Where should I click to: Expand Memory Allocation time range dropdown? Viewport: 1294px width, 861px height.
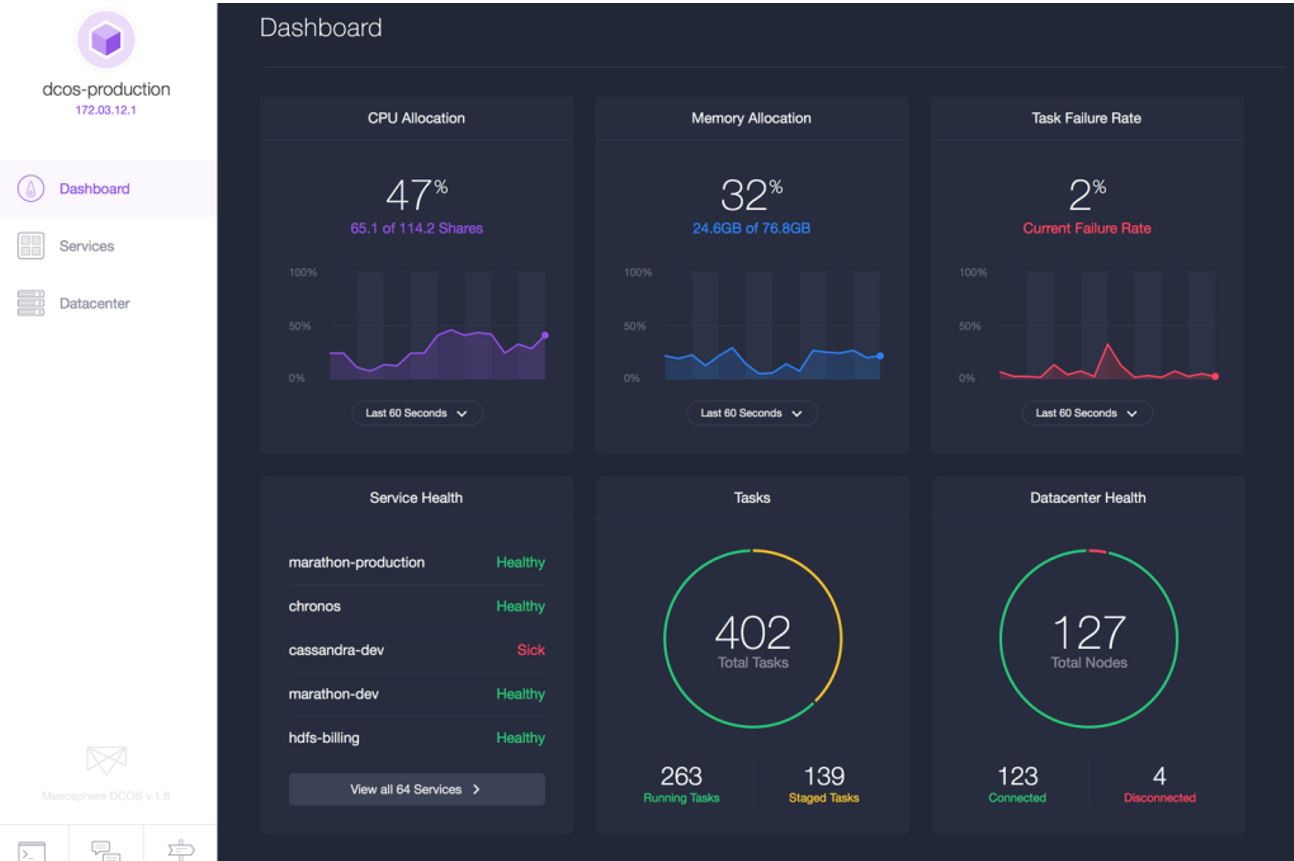751,413
